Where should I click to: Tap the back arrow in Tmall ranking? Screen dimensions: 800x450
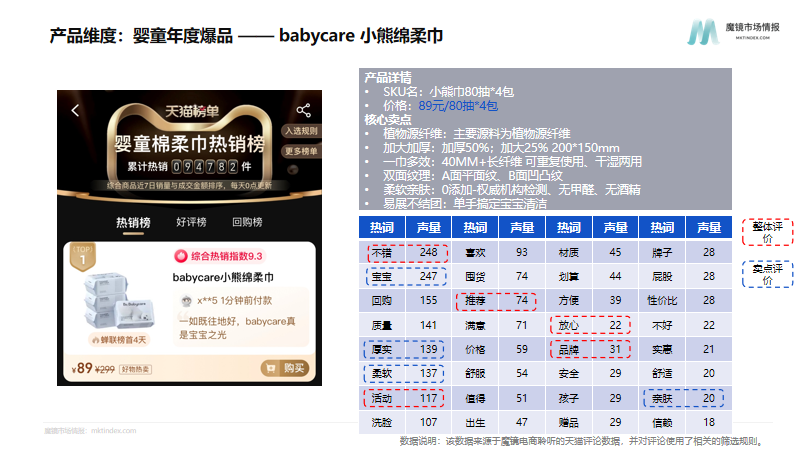[76, 110]
